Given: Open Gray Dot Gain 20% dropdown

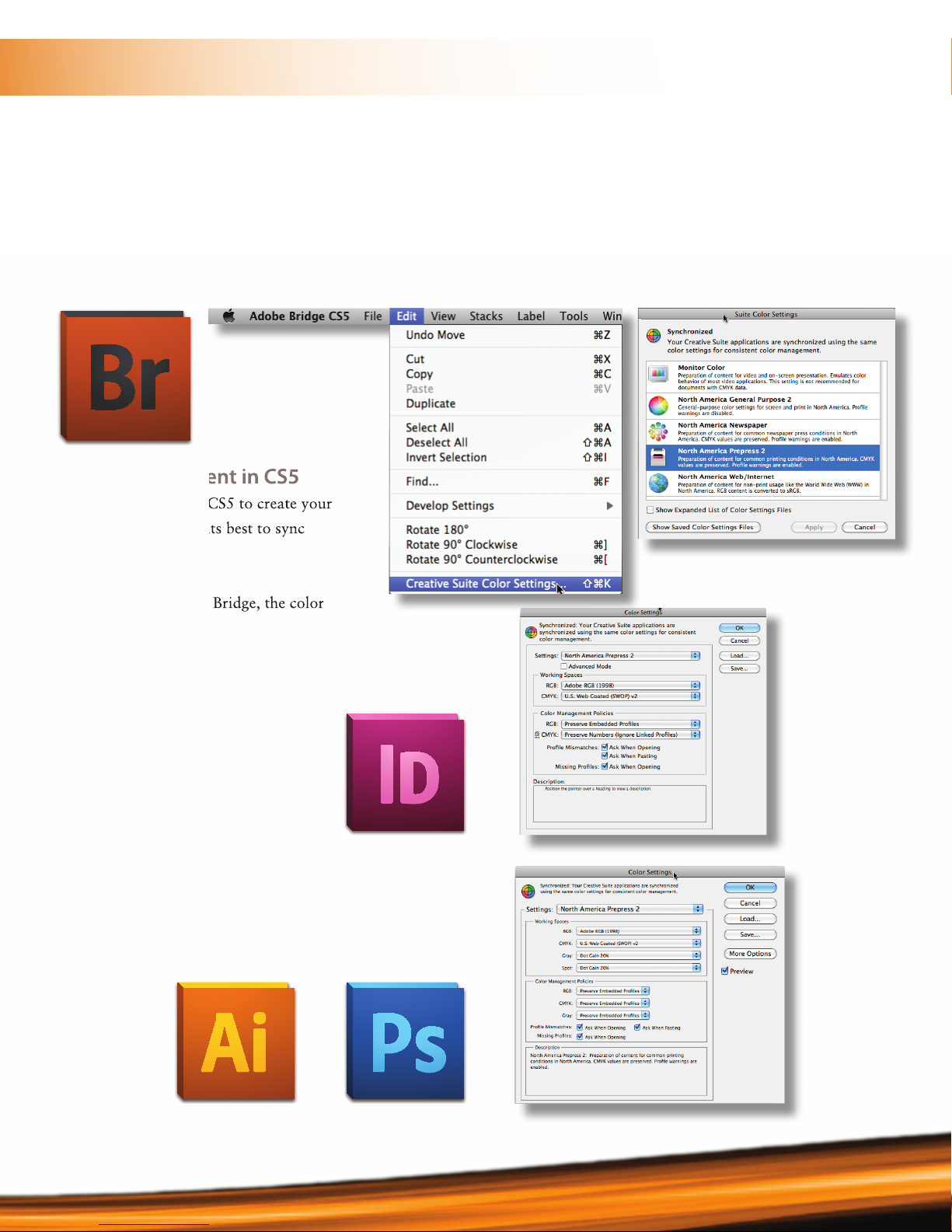Looking at the screenshot, I should 639,955.
